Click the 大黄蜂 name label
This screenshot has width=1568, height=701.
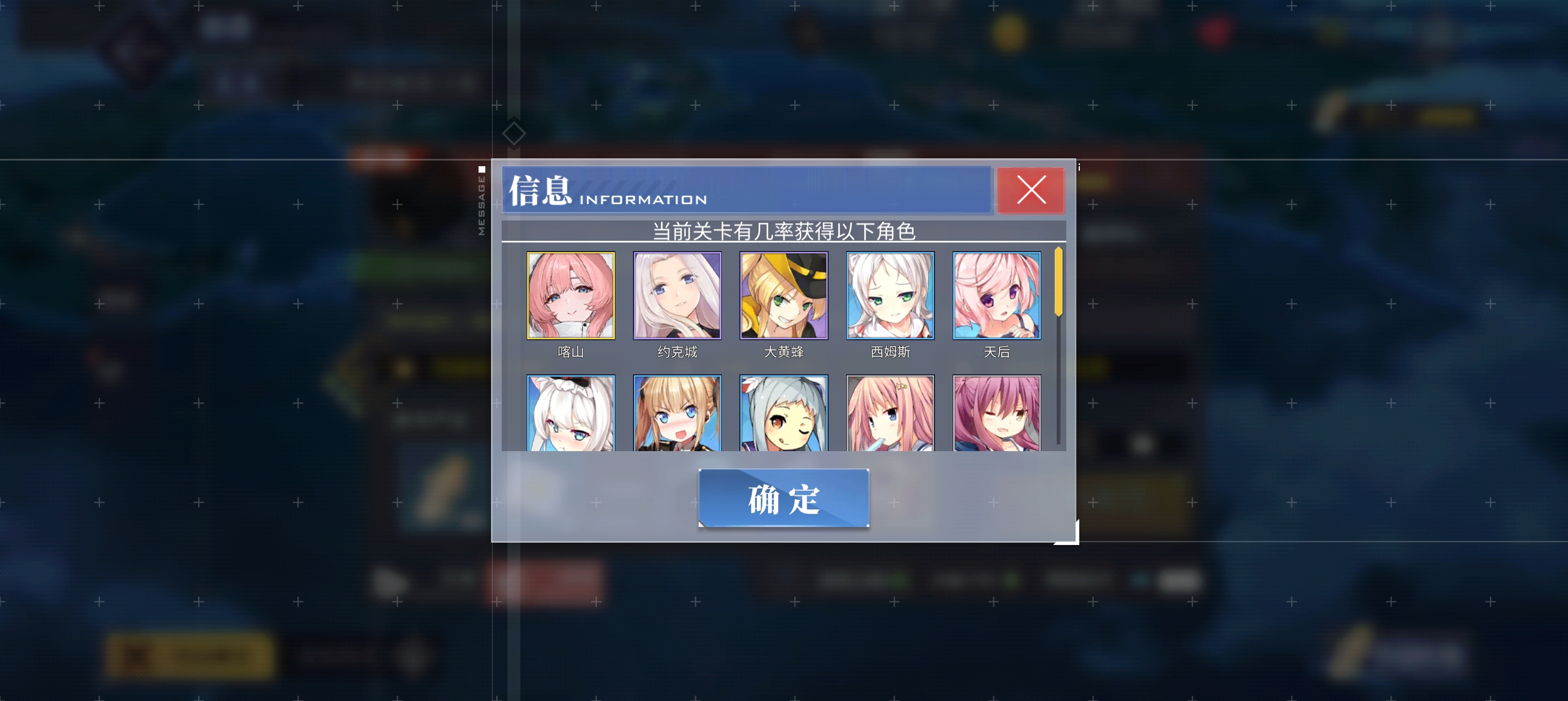coord(783,352)
